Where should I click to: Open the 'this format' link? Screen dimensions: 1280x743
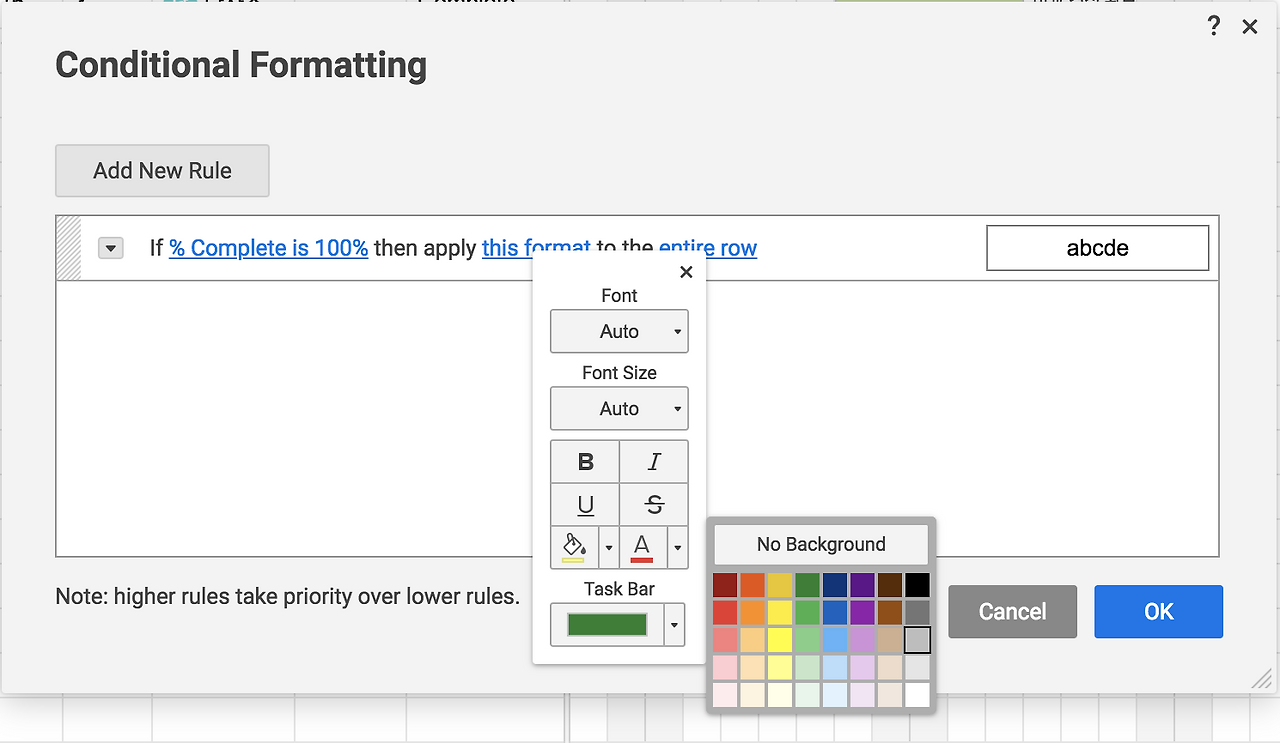click(536, 248)
